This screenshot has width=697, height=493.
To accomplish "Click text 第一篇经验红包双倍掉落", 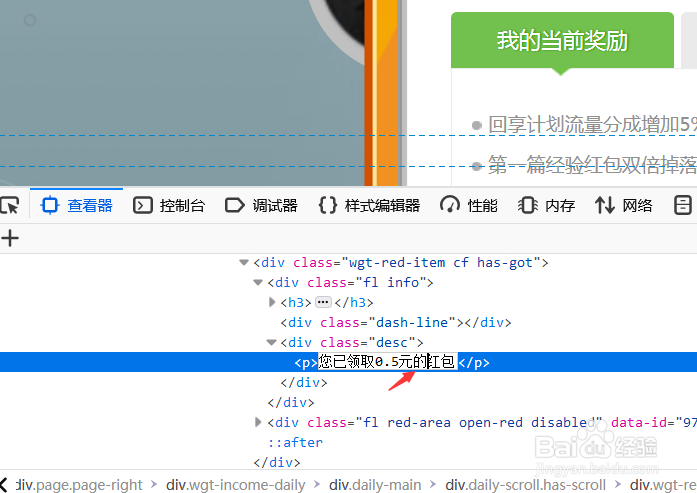I will tap(592, 165).
